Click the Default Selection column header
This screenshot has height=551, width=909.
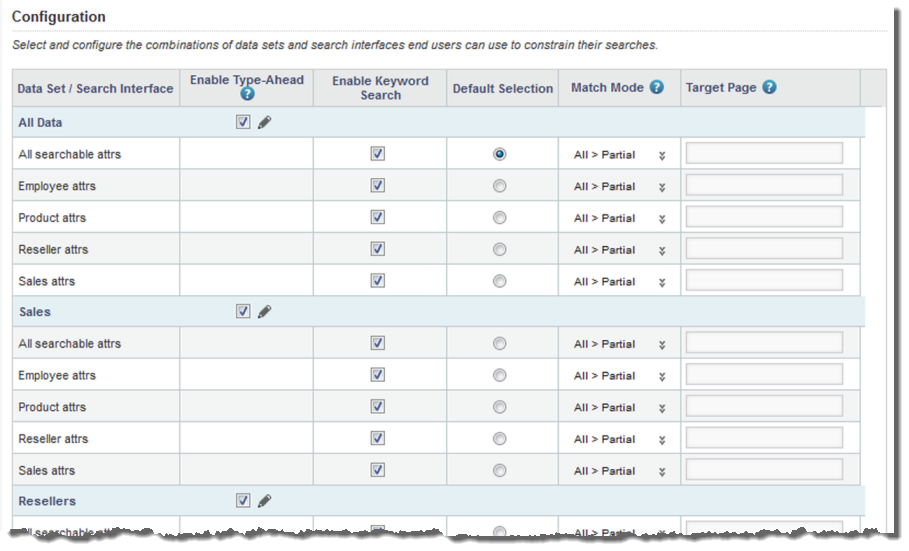503,89
